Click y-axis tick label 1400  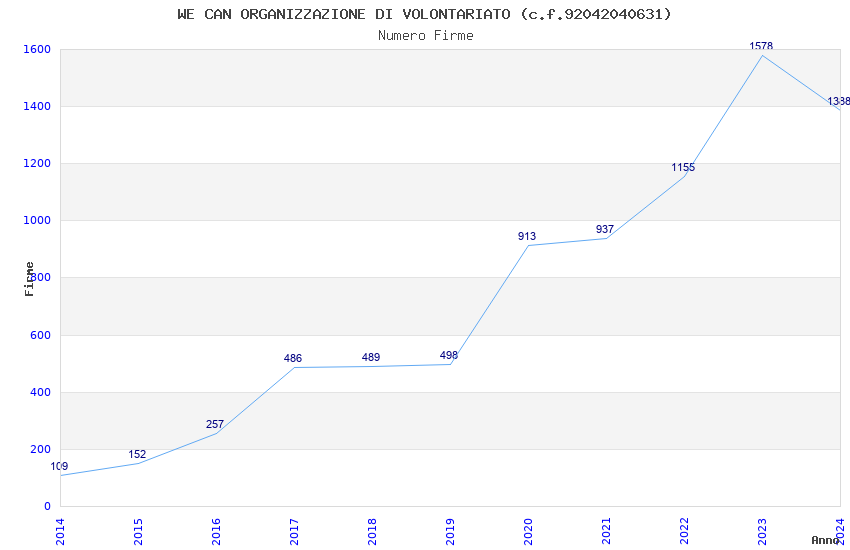(37, 106)
